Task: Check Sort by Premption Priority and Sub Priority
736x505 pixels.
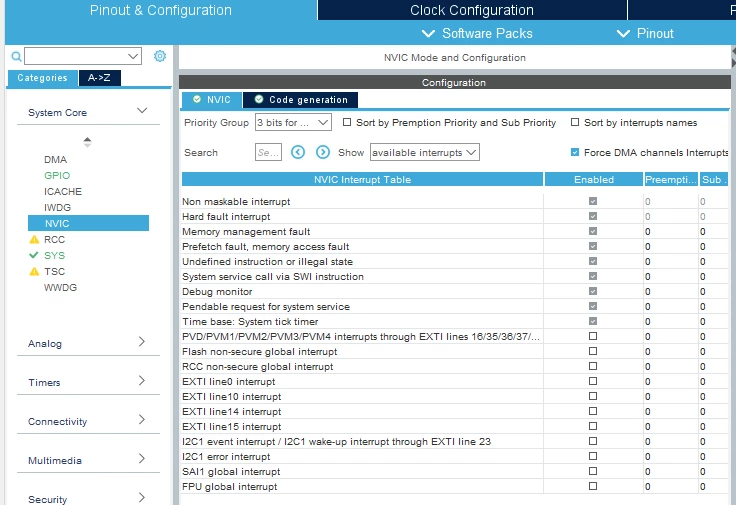Action: 347,122
